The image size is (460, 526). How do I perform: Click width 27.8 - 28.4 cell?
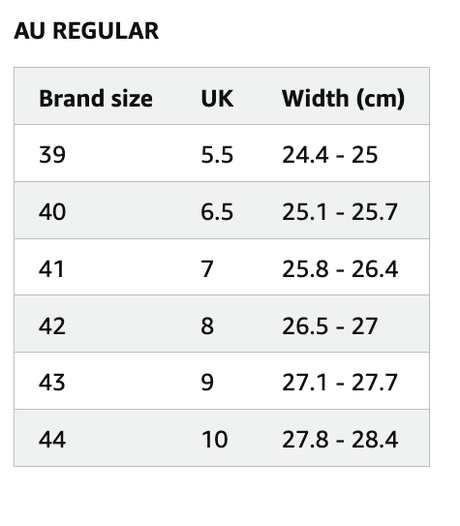[340, 440]
